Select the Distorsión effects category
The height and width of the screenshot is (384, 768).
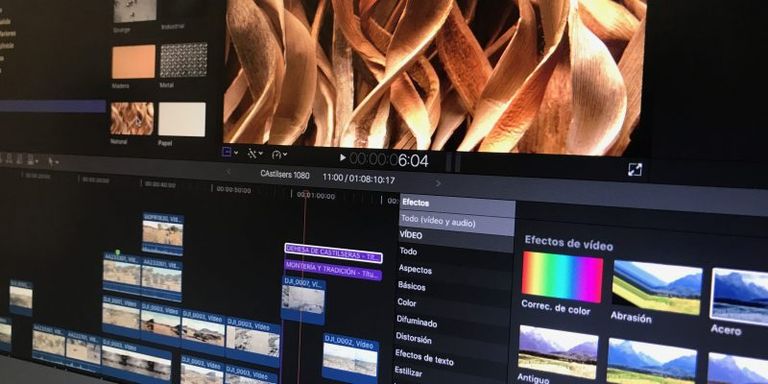point(414,338)
